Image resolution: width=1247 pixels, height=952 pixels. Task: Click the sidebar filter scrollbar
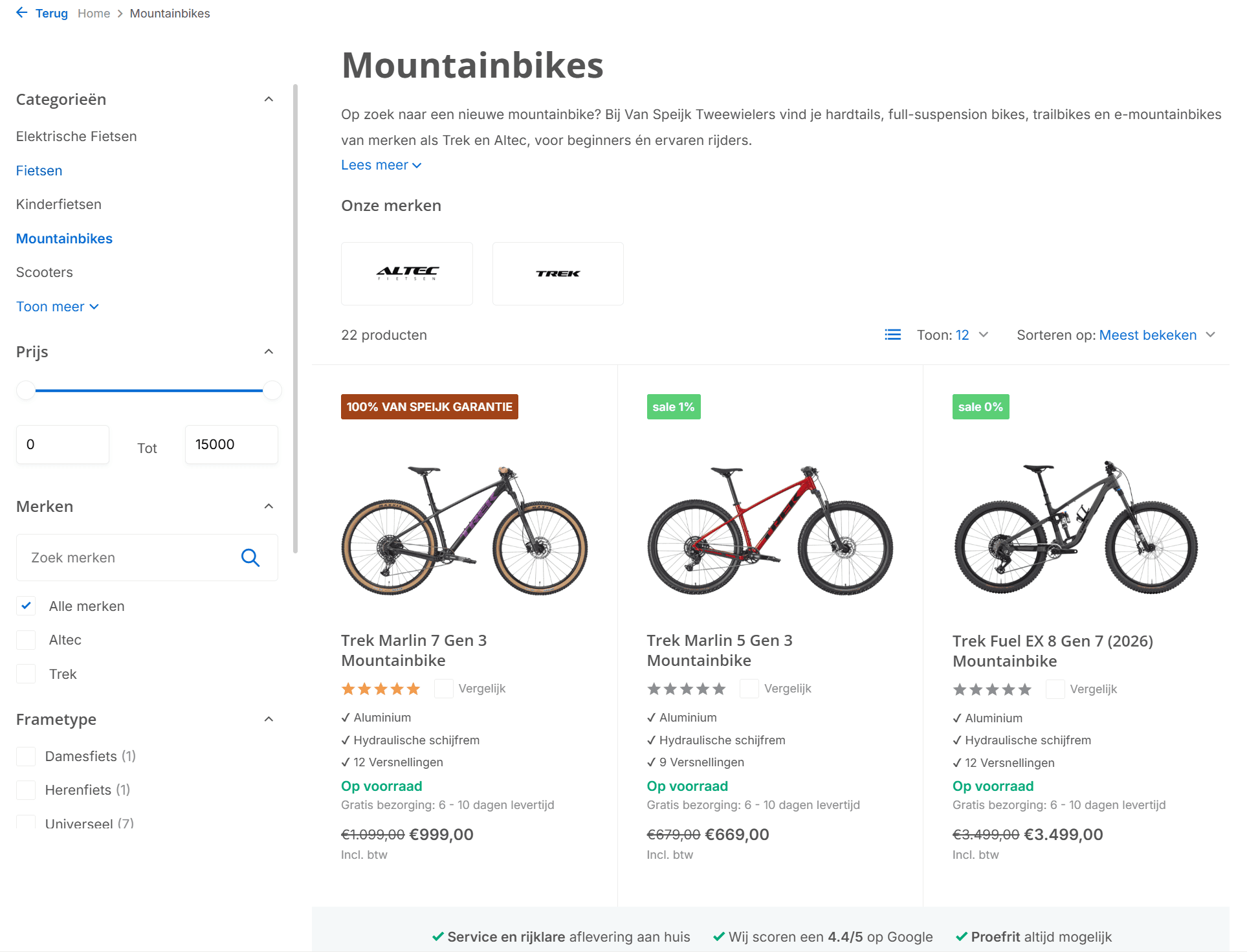click(x=296, y=318)
